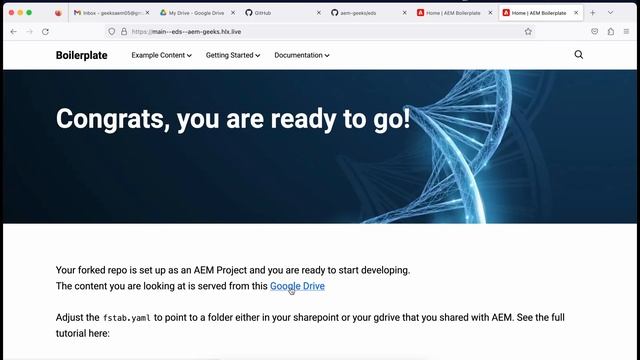Image resolution: width=640 pixels, height=360 pixels.
Task: Open the browser hamburger menu
Action: pos(627,31)
